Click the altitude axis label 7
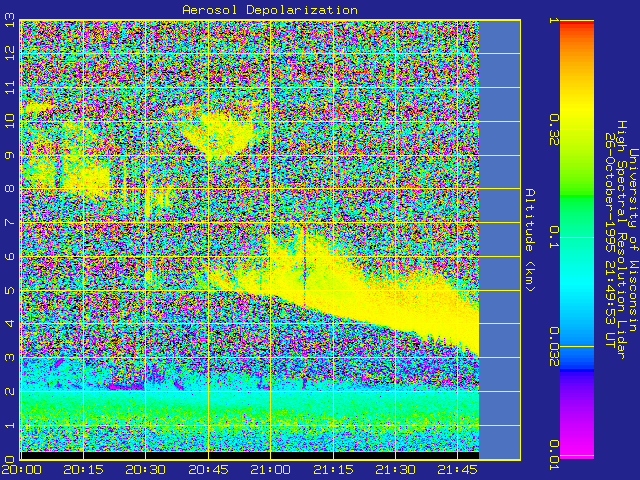 click(10, 223)
